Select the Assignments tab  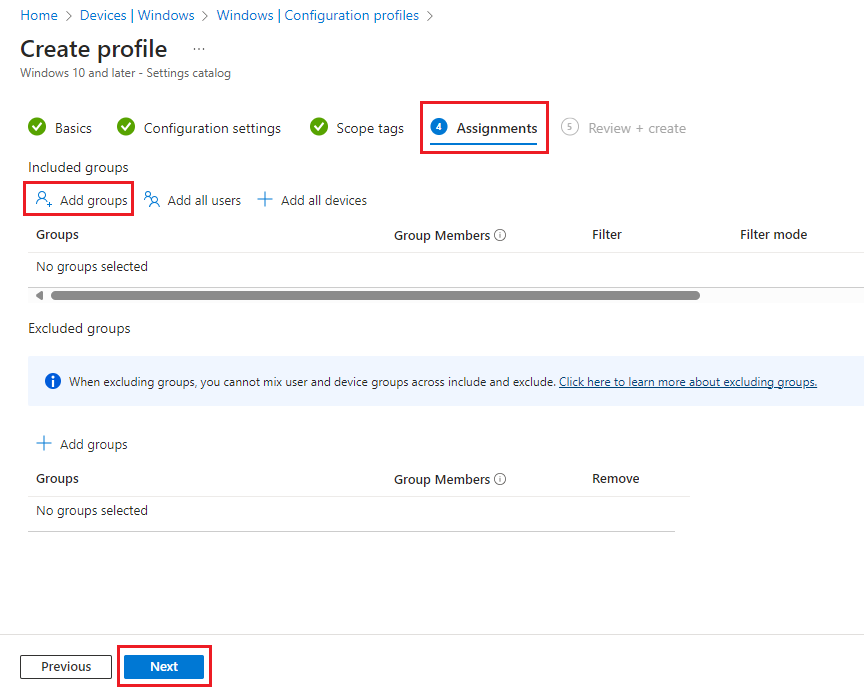pos(496,127)
